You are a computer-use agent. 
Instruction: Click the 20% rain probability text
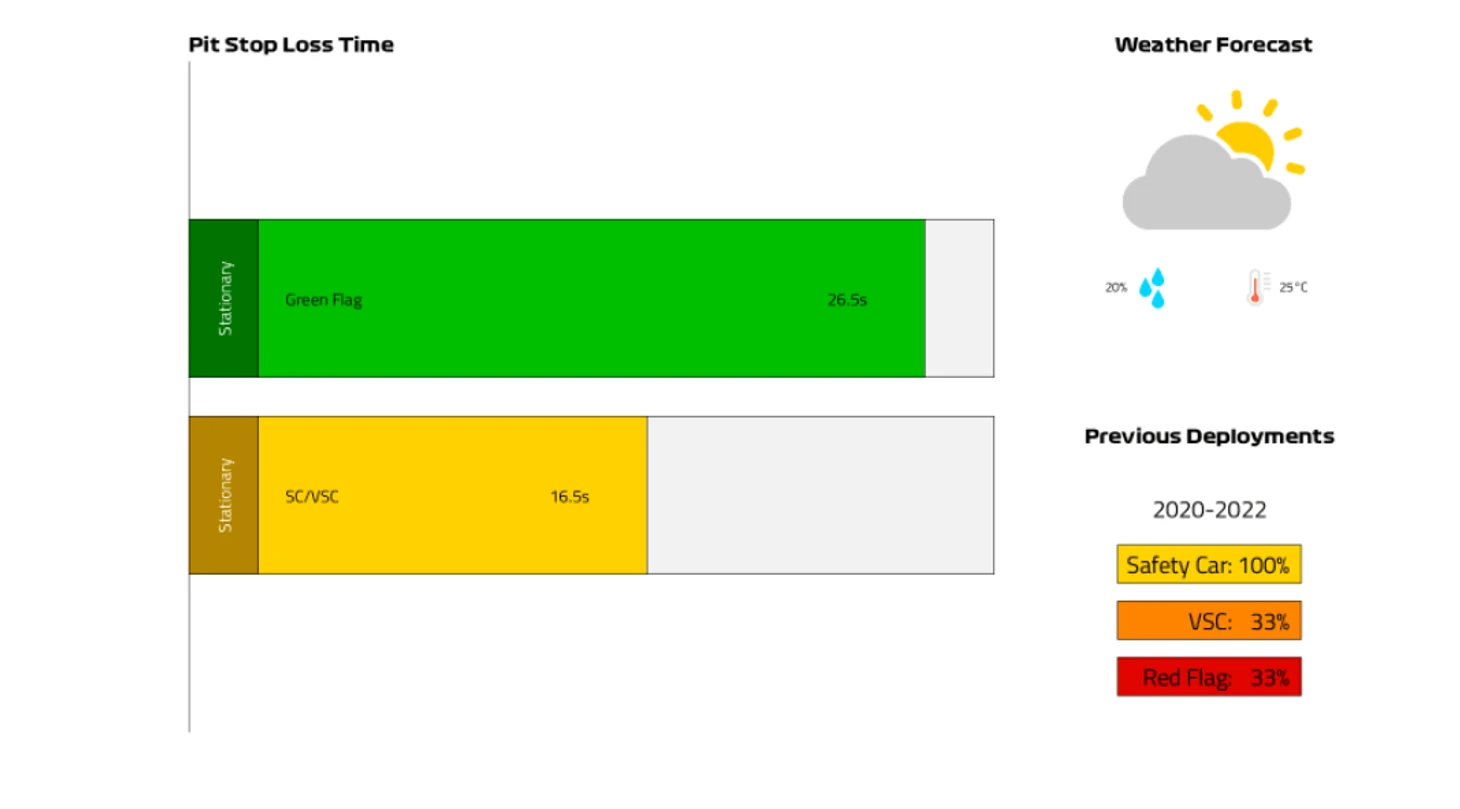[x=1115, y=287]
